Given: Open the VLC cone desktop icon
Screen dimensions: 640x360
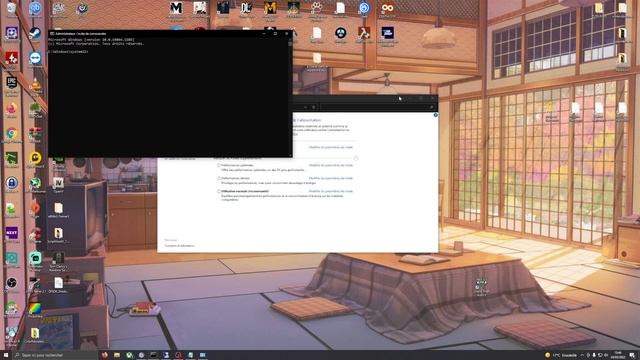Looking at the screenshot, I should 36,84.
